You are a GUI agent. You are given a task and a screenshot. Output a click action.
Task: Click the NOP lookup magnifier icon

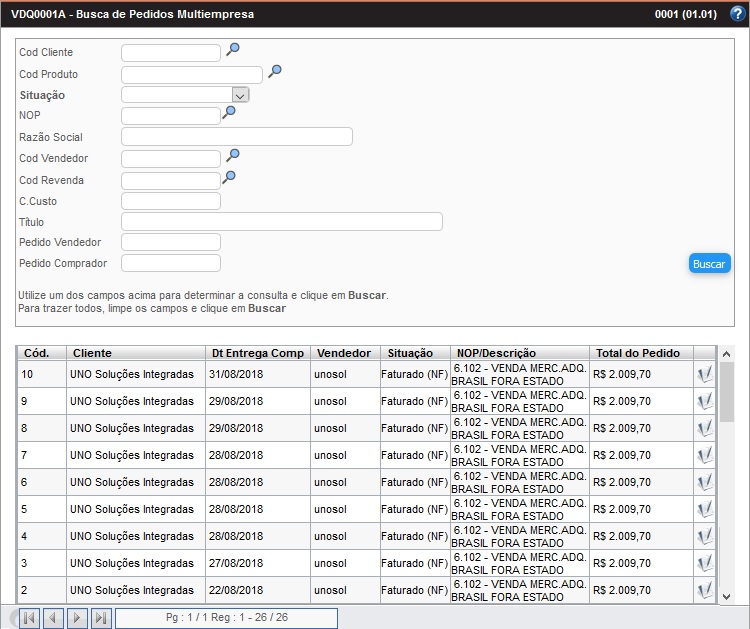pyautogui.click(x=228, y=113)
